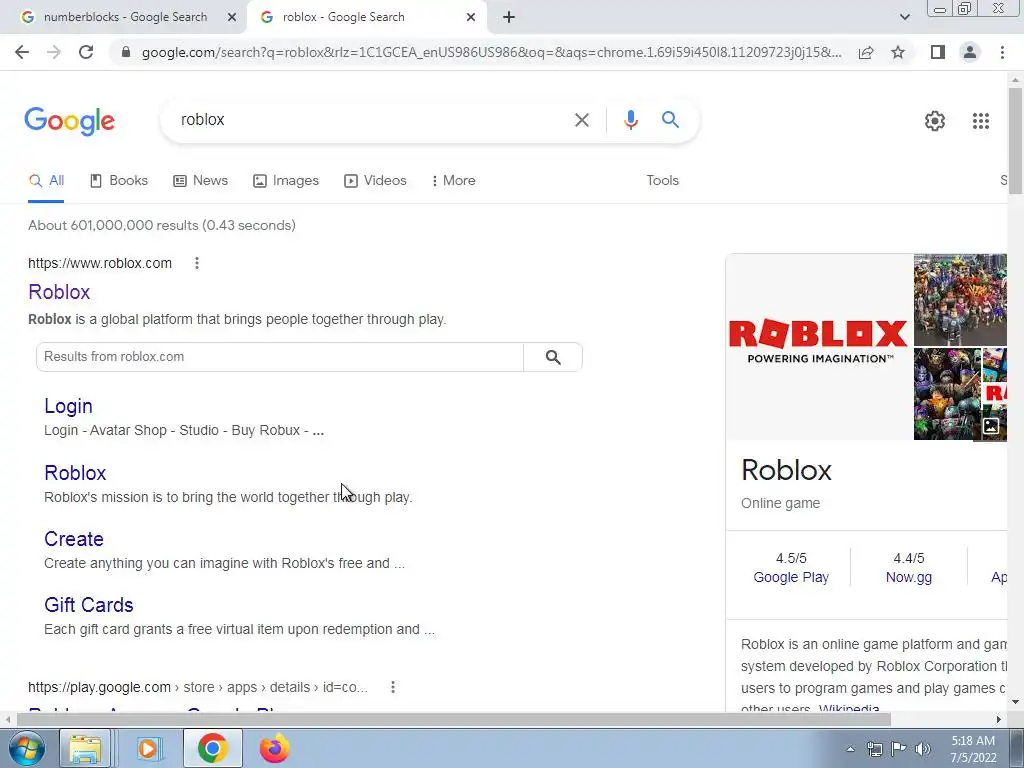Share this page using the share icon
1024x768 pixels.
pyautogui.click(x=866, y=52)
